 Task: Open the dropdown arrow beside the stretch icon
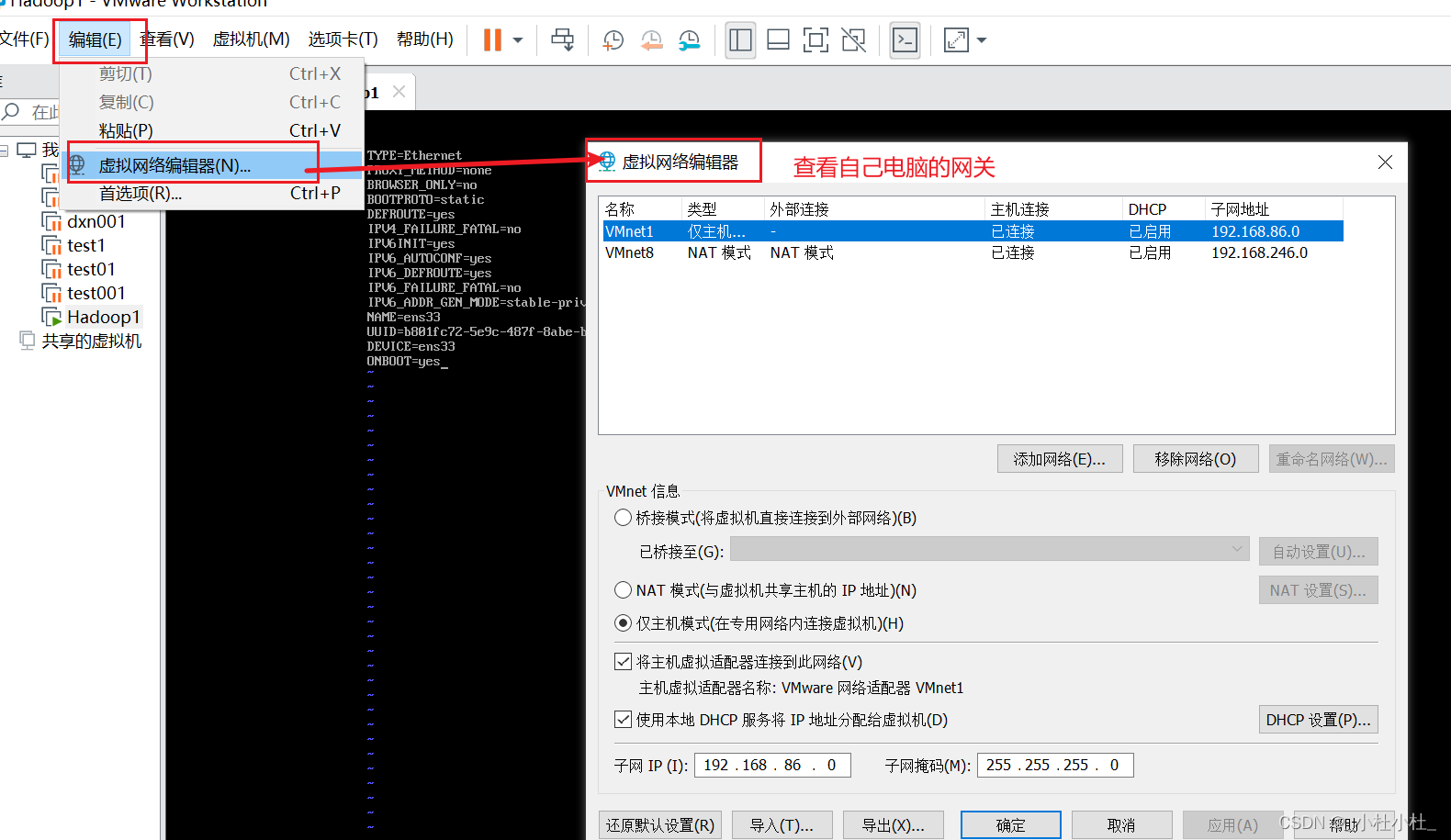click(x=982, y=40)
